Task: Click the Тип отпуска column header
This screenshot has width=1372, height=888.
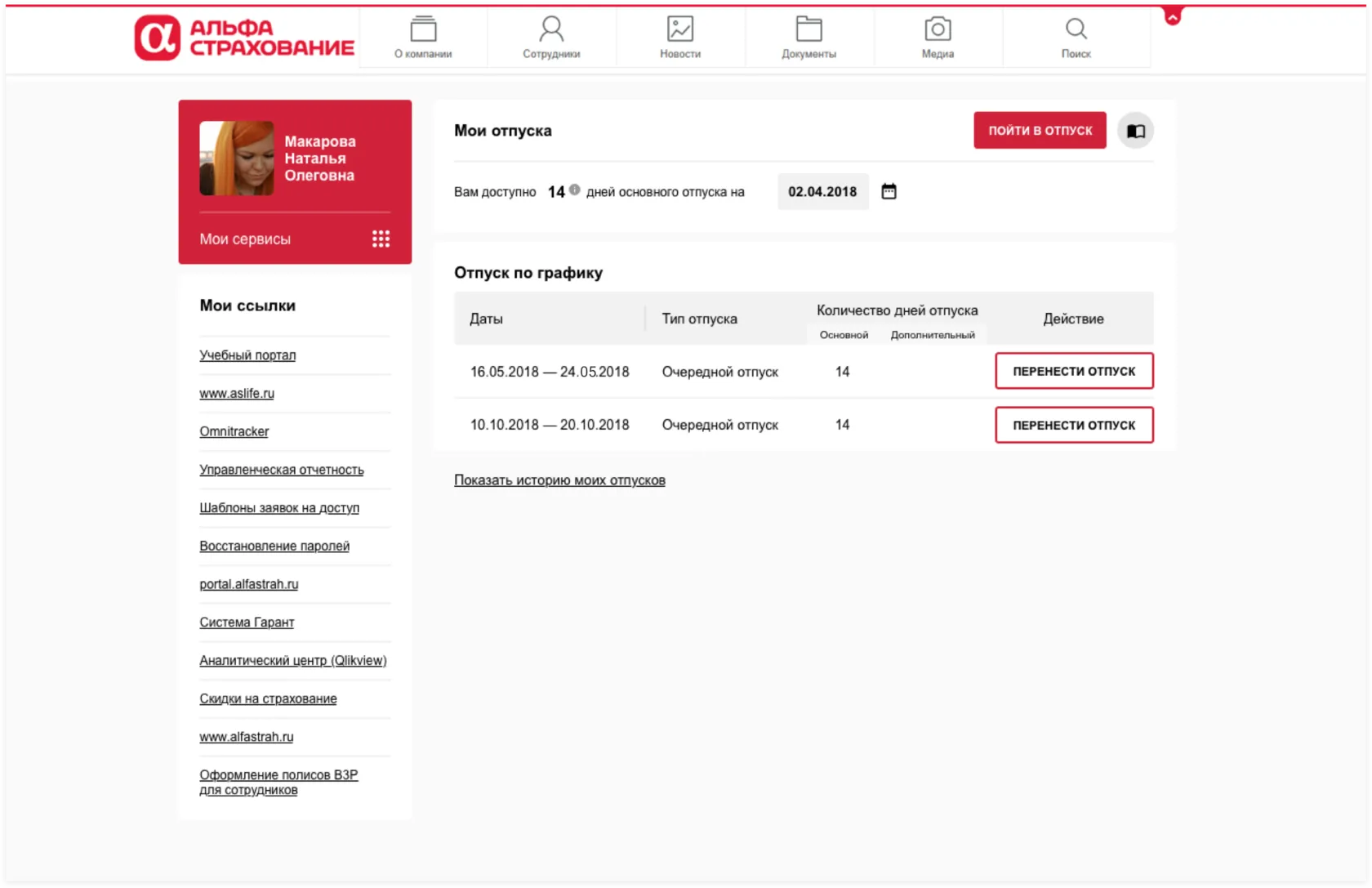Action: (700, 319)
